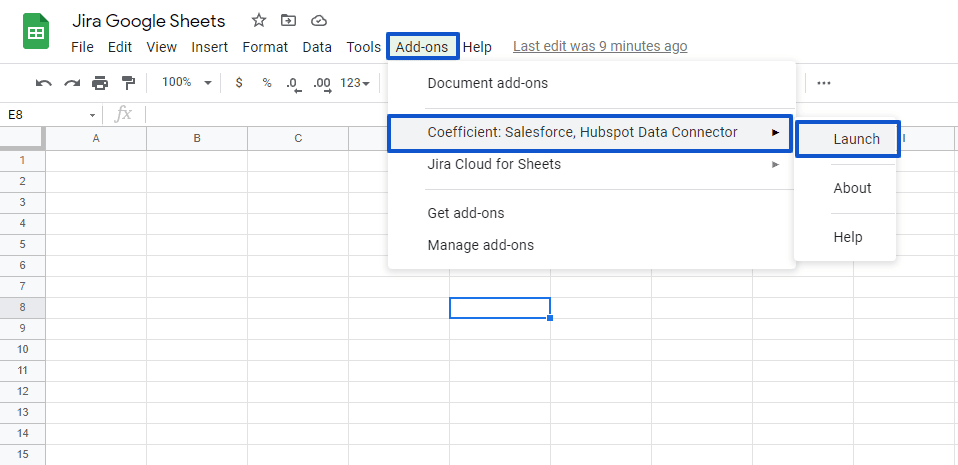Select row 1 header
Viewport: 958px width, 465px height.
pyautogui.click(x=23, y=161)
